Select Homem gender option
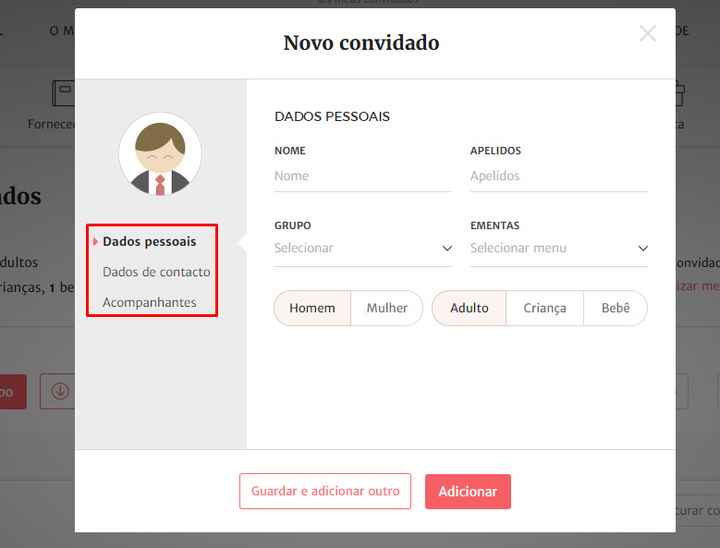Screen dimensions: 720x548 point(312,308)
